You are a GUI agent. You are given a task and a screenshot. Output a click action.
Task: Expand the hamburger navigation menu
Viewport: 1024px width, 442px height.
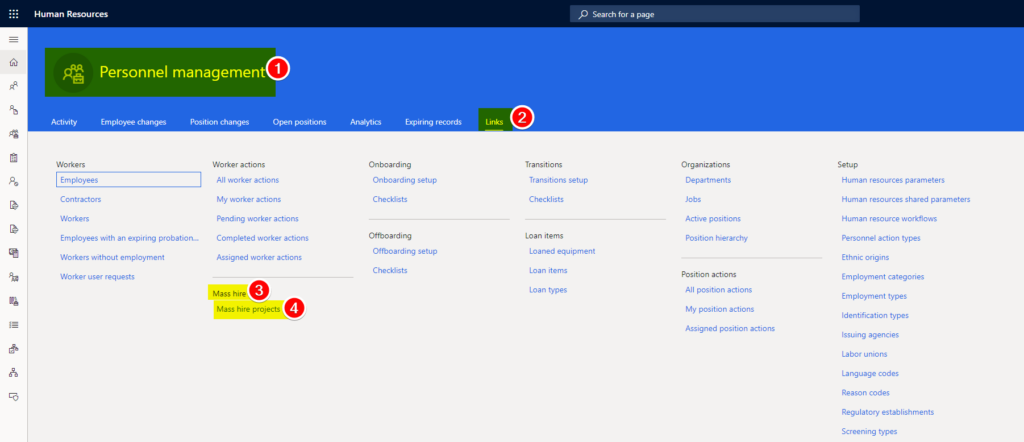[x=13, y=40]
